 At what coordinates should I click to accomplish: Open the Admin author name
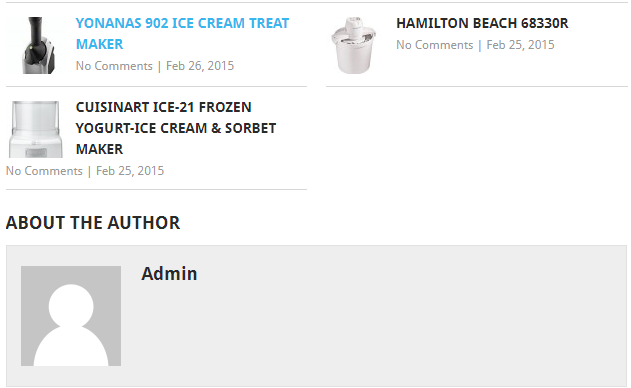(169, 274)
